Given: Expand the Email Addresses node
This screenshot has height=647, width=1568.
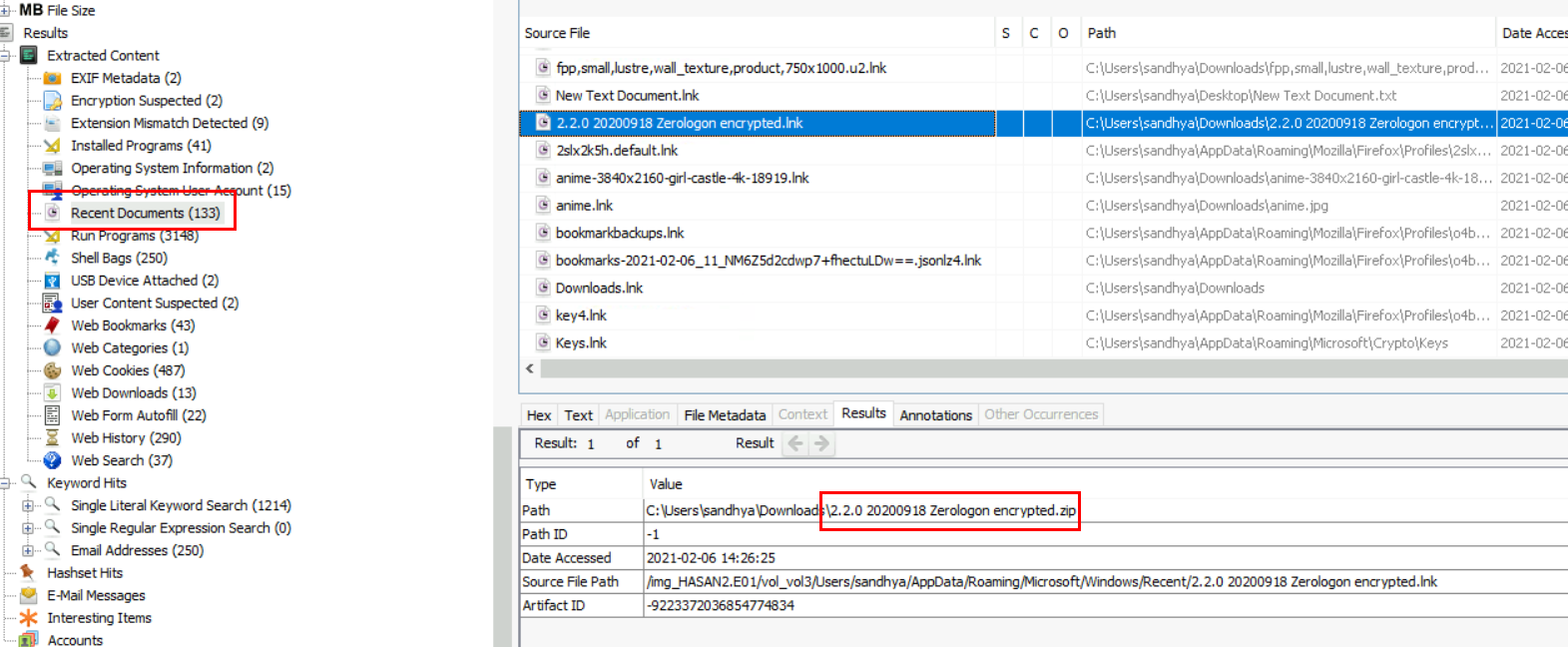Looking at the screenshot, I should (28, 550).
